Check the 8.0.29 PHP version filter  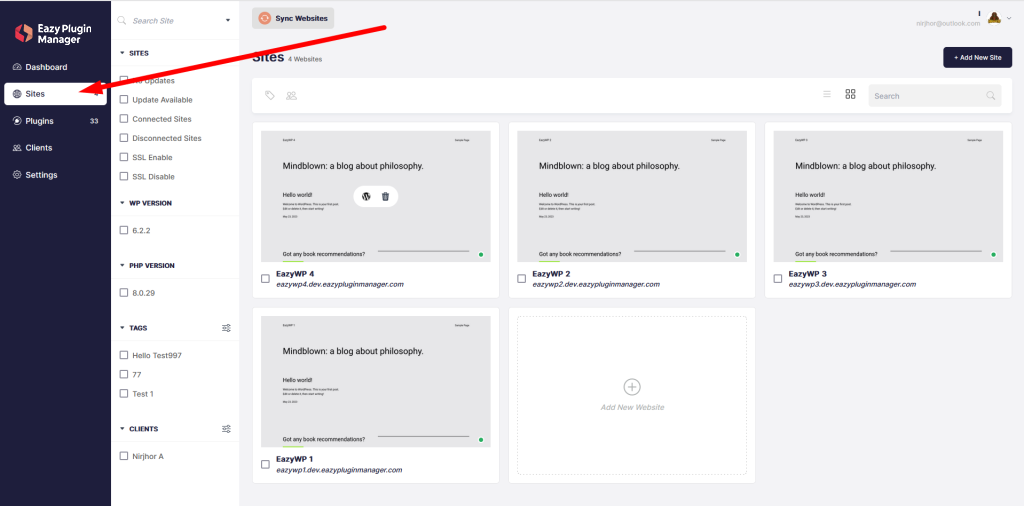click(124, 293)
